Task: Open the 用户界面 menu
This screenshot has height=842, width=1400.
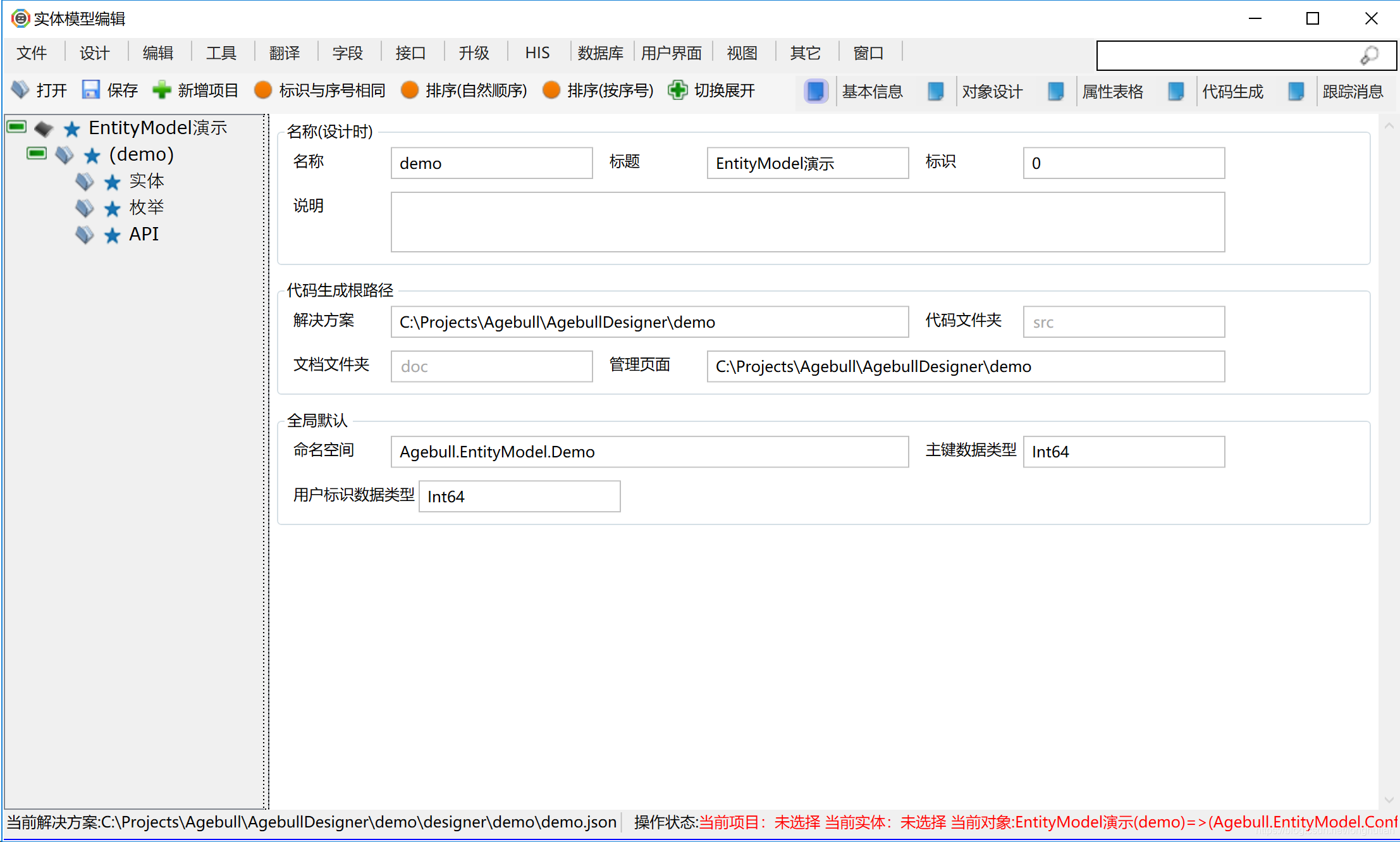Action: [x=672, y=53]
